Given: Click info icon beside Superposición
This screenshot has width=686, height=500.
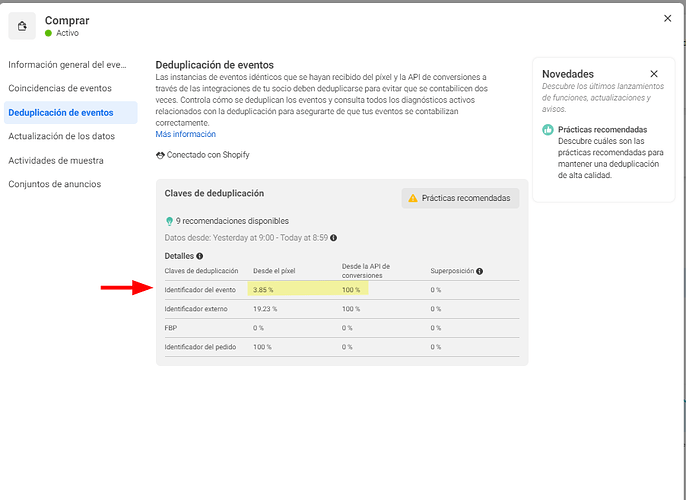Looking at the screenshot, I should 480,271.
